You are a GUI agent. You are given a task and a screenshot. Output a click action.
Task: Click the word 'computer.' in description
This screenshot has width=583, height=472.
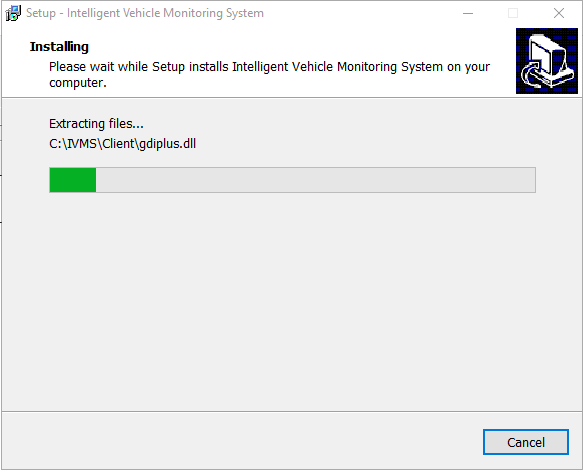click(x=78, y=83)
